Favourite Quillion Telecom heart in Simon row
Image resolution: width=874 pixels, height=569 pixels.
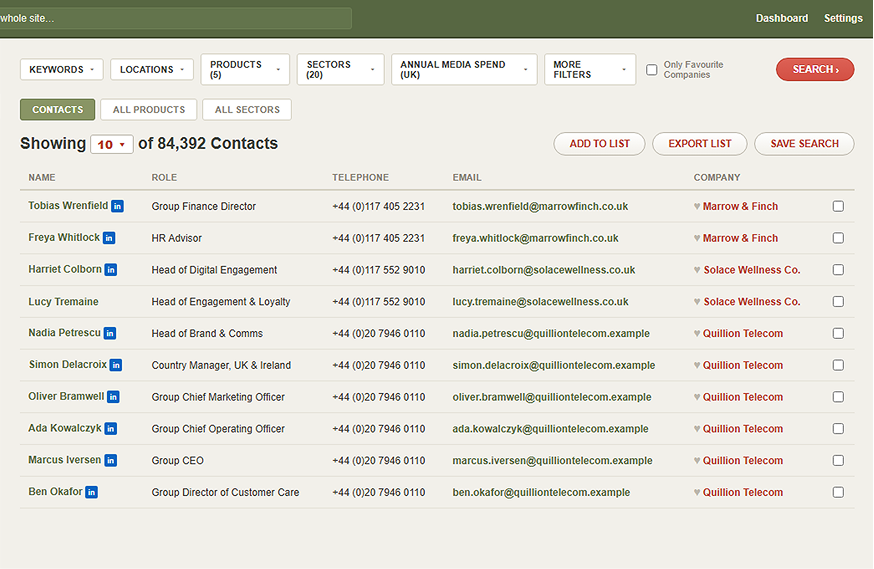pyautogui.click(x=697, y=365)
